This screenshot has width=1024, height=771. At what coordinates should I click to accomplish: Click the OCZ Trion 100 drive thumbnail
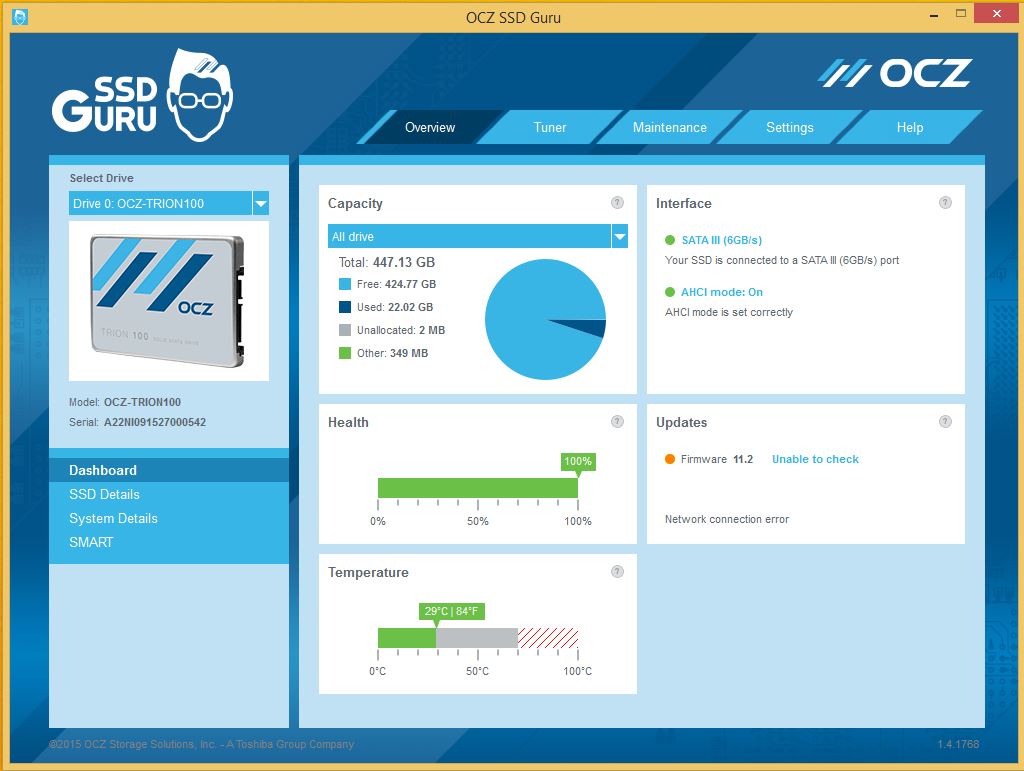pyautogui.click(x=169, y=301)
